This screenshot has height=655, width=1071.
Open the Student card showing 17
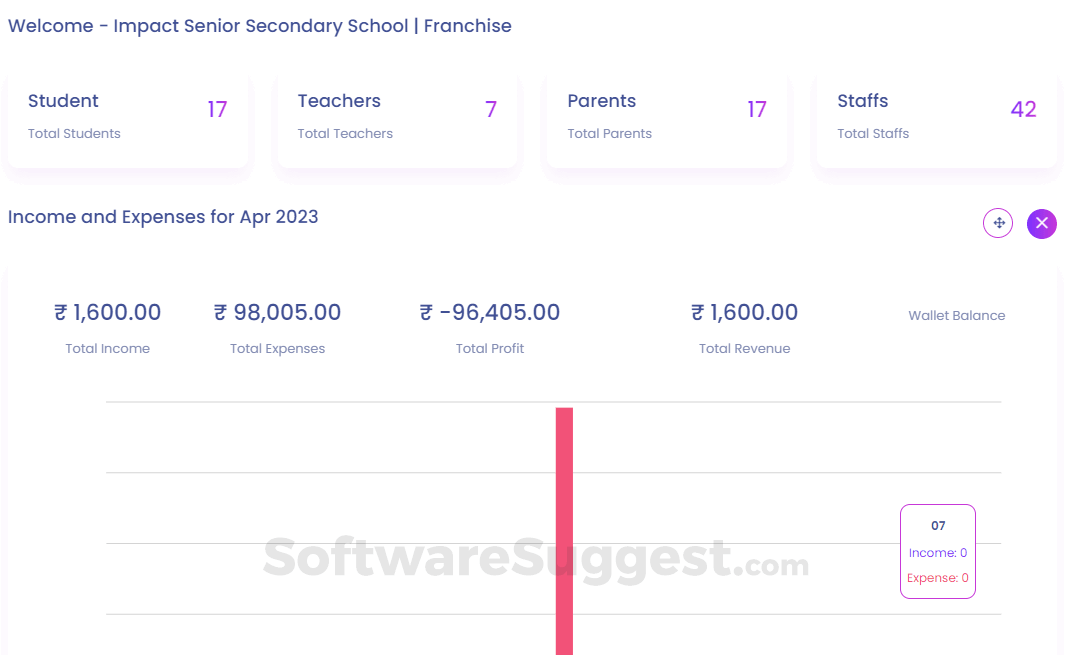click(128, 118)
